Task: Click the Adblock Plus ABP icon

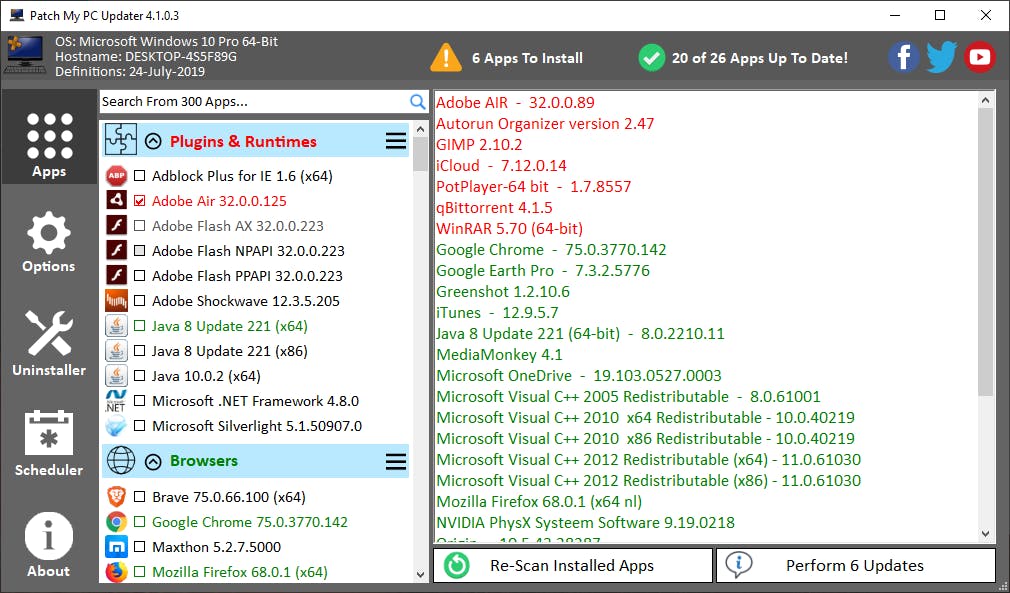Action: [117, 176]
